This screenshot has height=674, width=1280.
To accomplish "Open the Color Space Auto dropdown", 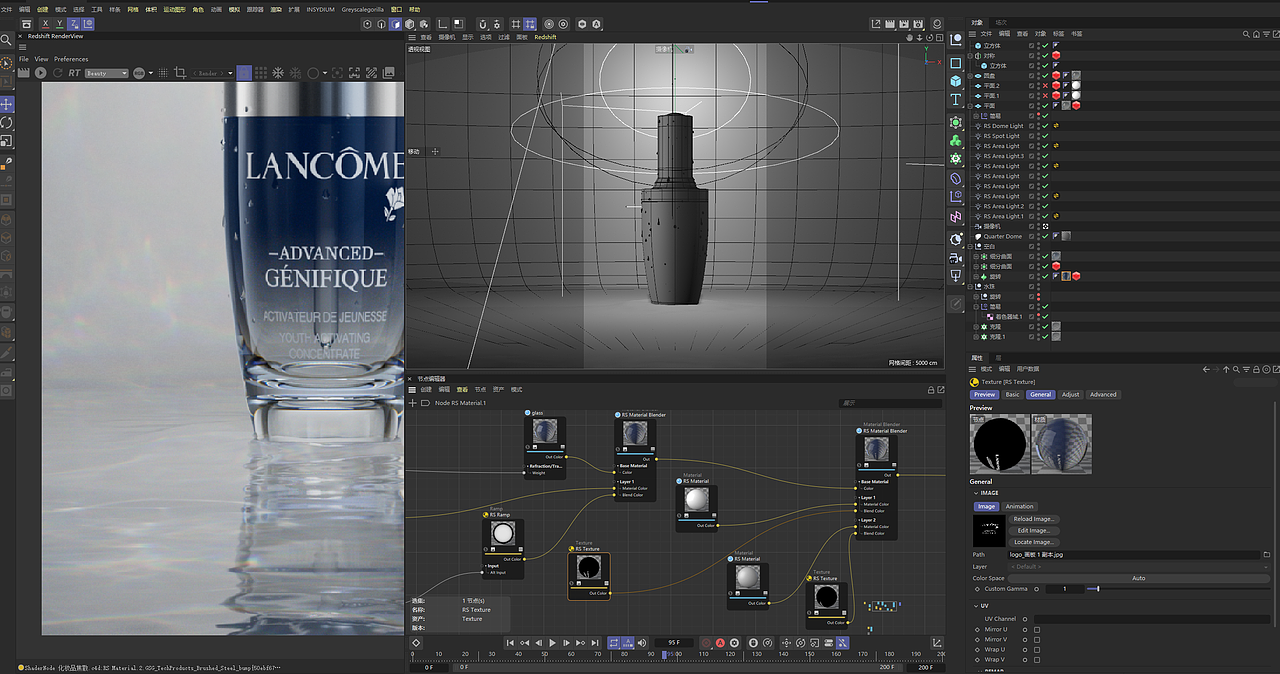I will click(1138, 578).
